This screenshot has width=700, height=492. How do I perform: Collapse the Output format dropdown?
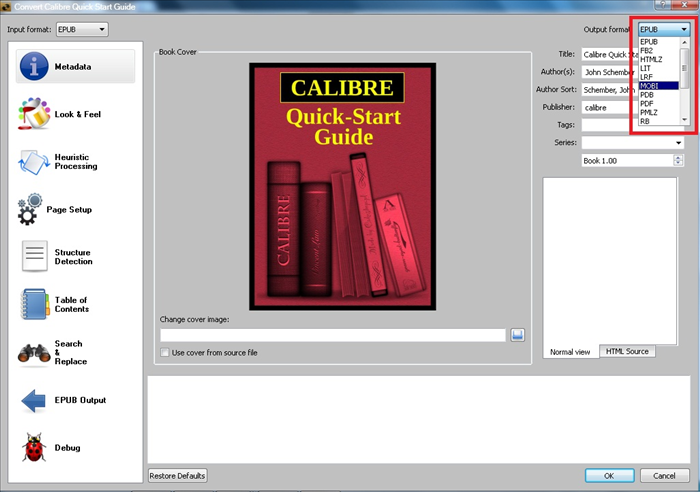tap(664, 29)
